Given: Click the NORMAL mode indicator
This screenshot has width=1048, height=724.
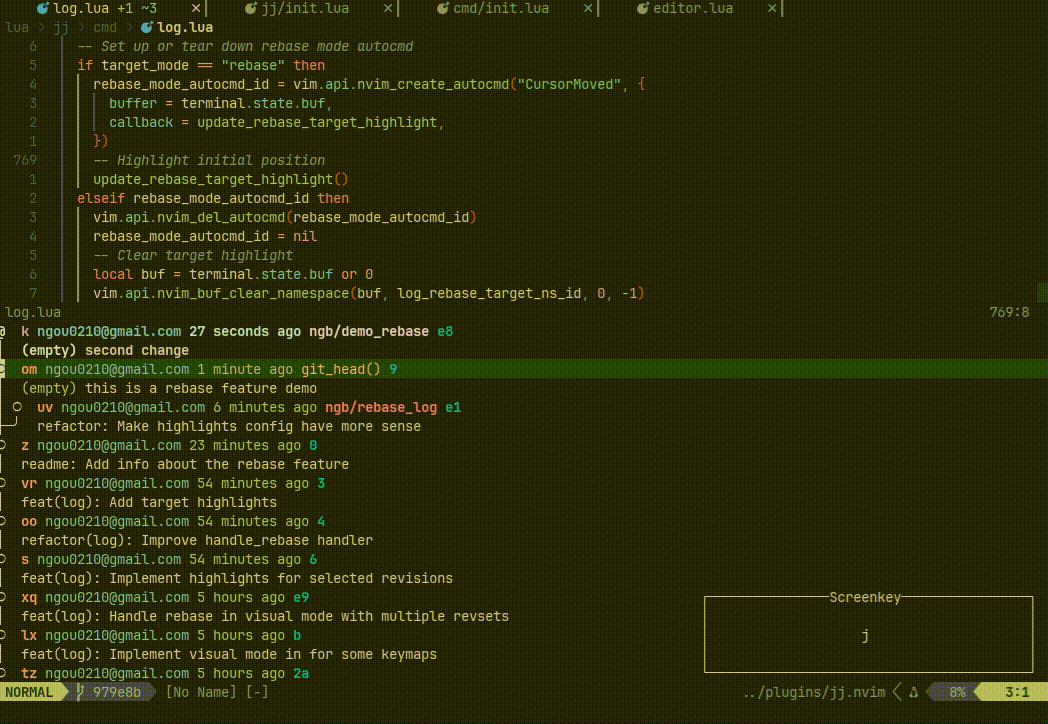Looking at the screenshot, I should point(29,692).
